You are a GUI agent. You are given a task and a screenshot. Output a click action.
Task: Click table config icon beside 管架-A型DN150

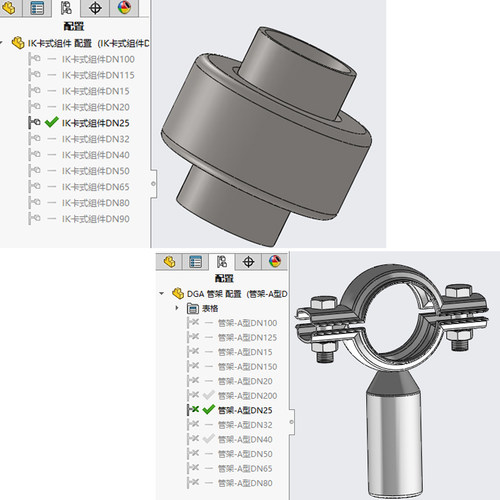point(193,367)
